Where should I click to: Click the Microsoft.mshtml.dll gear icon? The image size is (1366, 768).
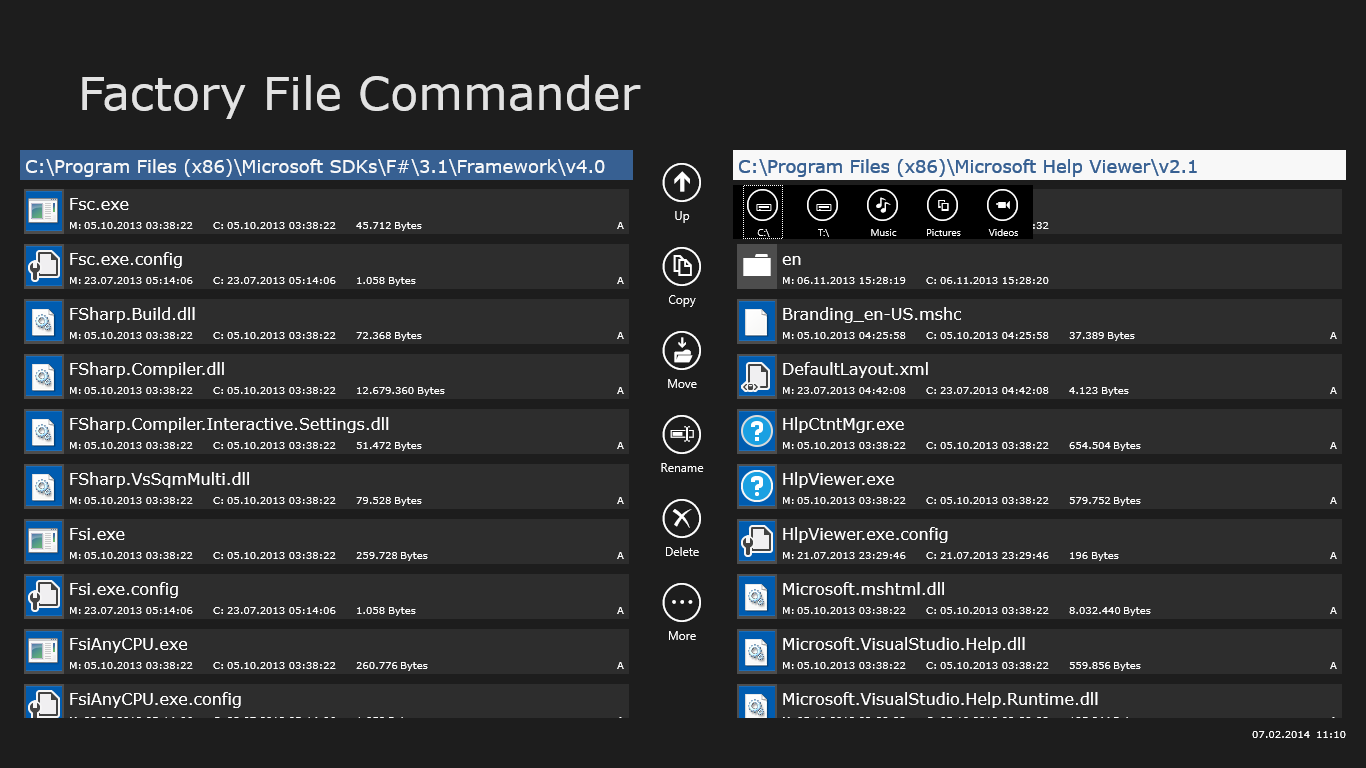(757, 596)
